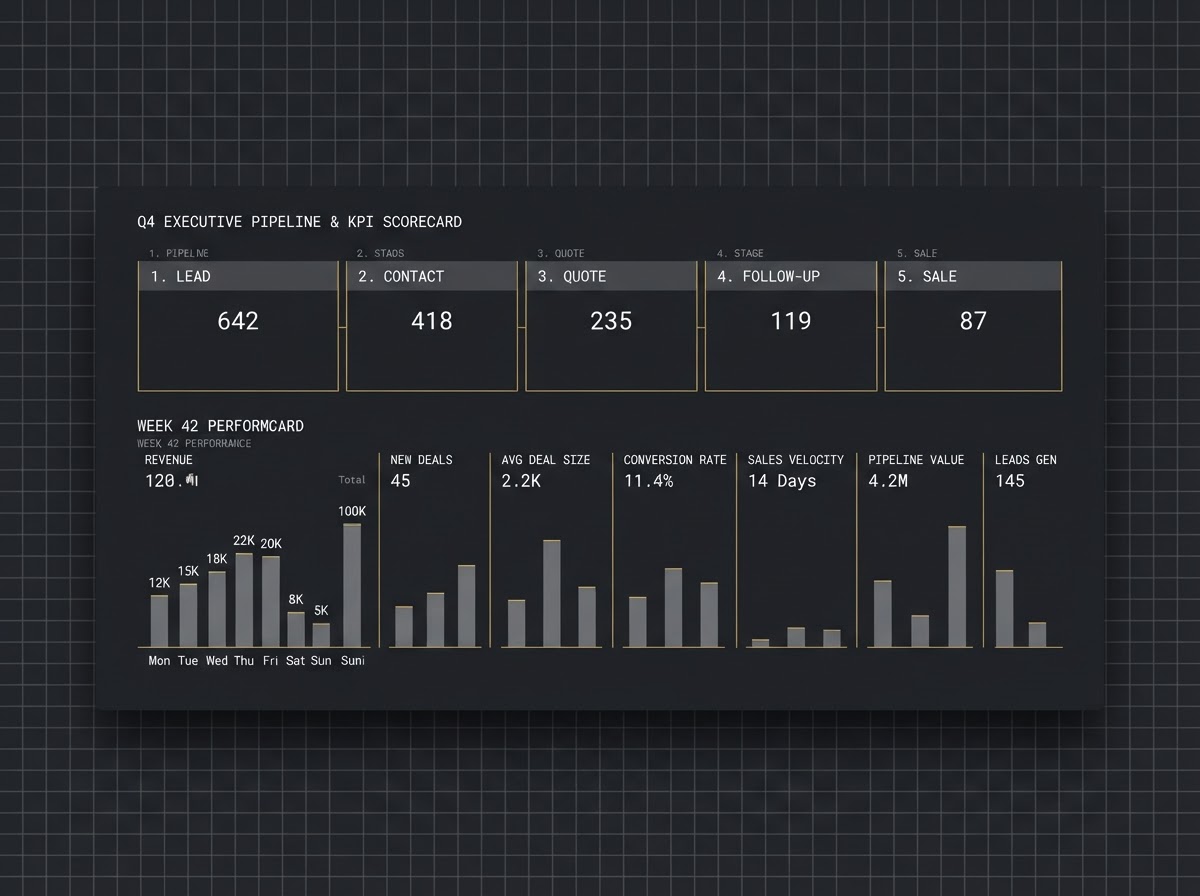Click the 5K bar value label

[x=321, y=611]
